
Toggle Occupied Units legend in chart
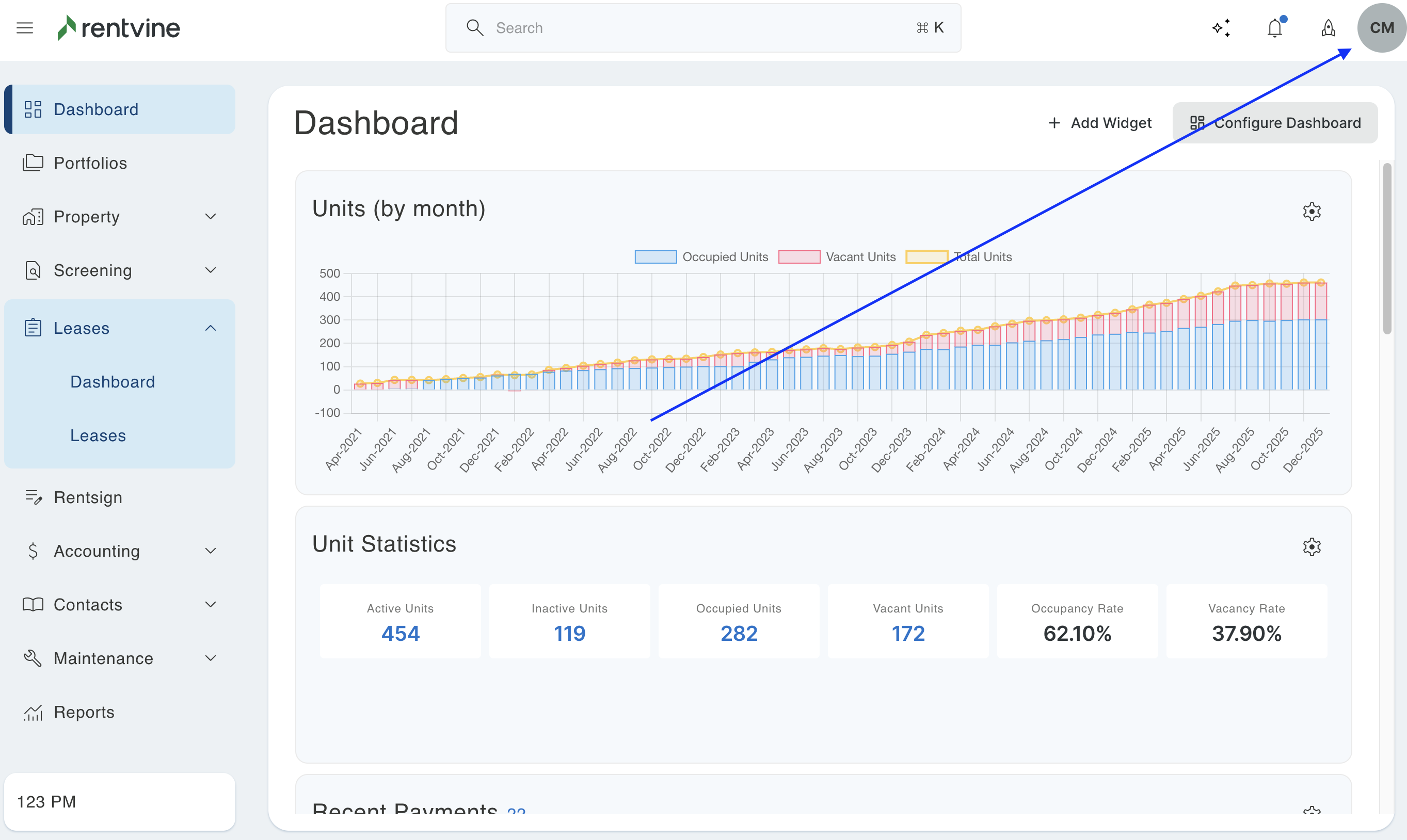[x=701, y=257]
